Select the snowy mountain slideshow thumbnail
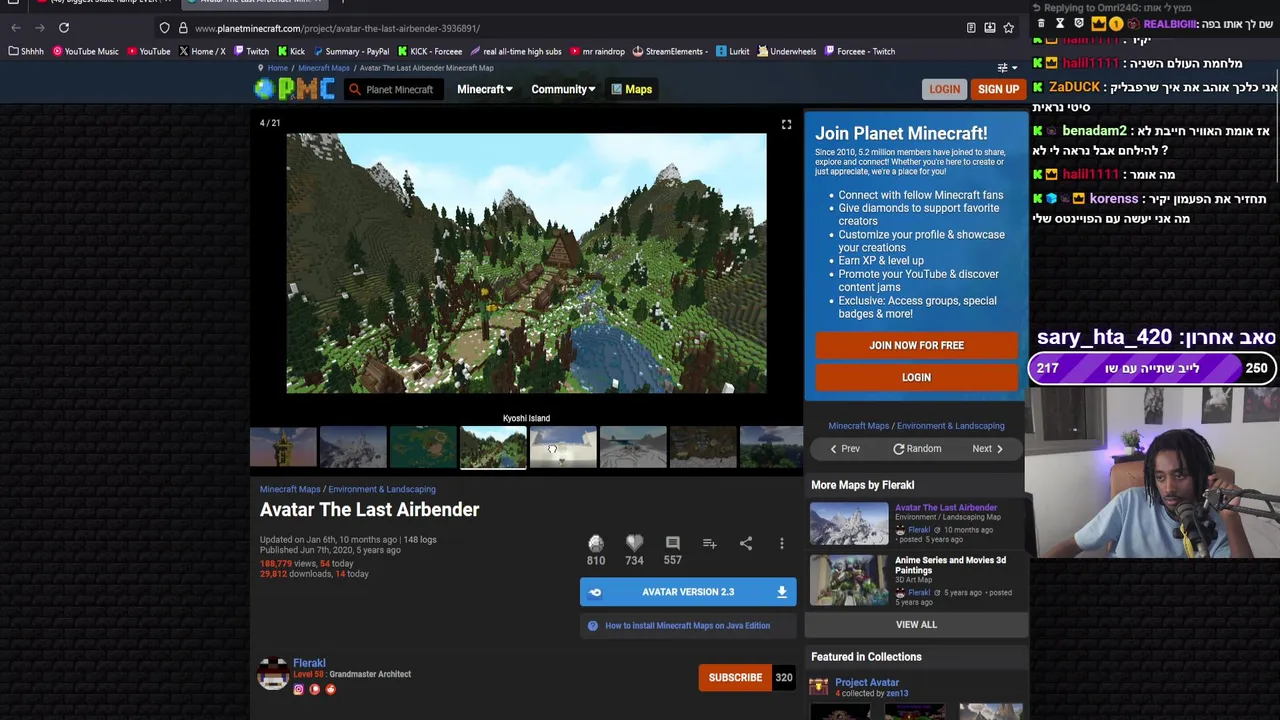This screenshot has width=1280, height=720. (353, 447)
